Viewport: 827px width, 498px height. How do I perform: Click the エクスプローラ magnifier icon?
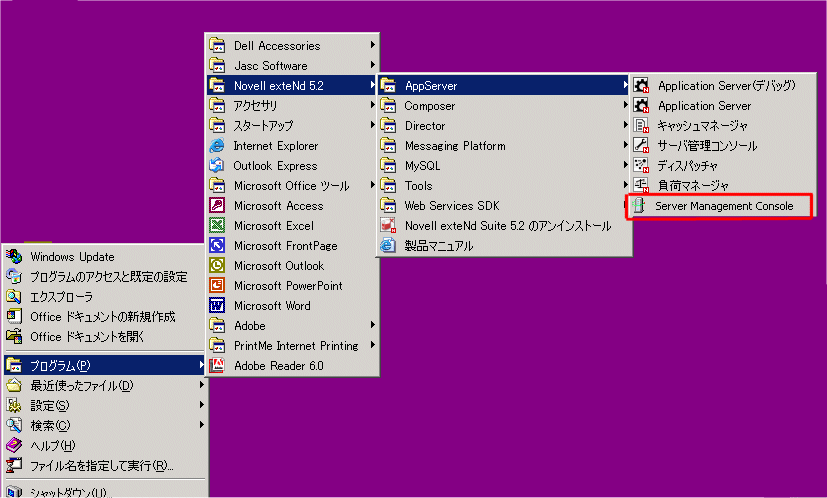click(14, 296)
